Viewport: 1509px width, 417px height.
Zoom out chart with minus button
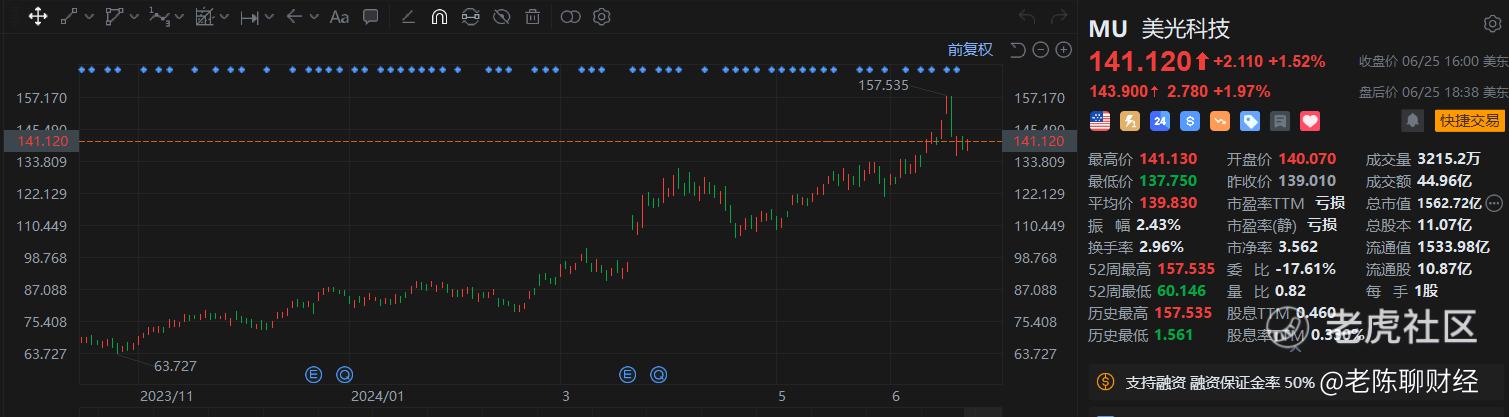click(1040, 50)
